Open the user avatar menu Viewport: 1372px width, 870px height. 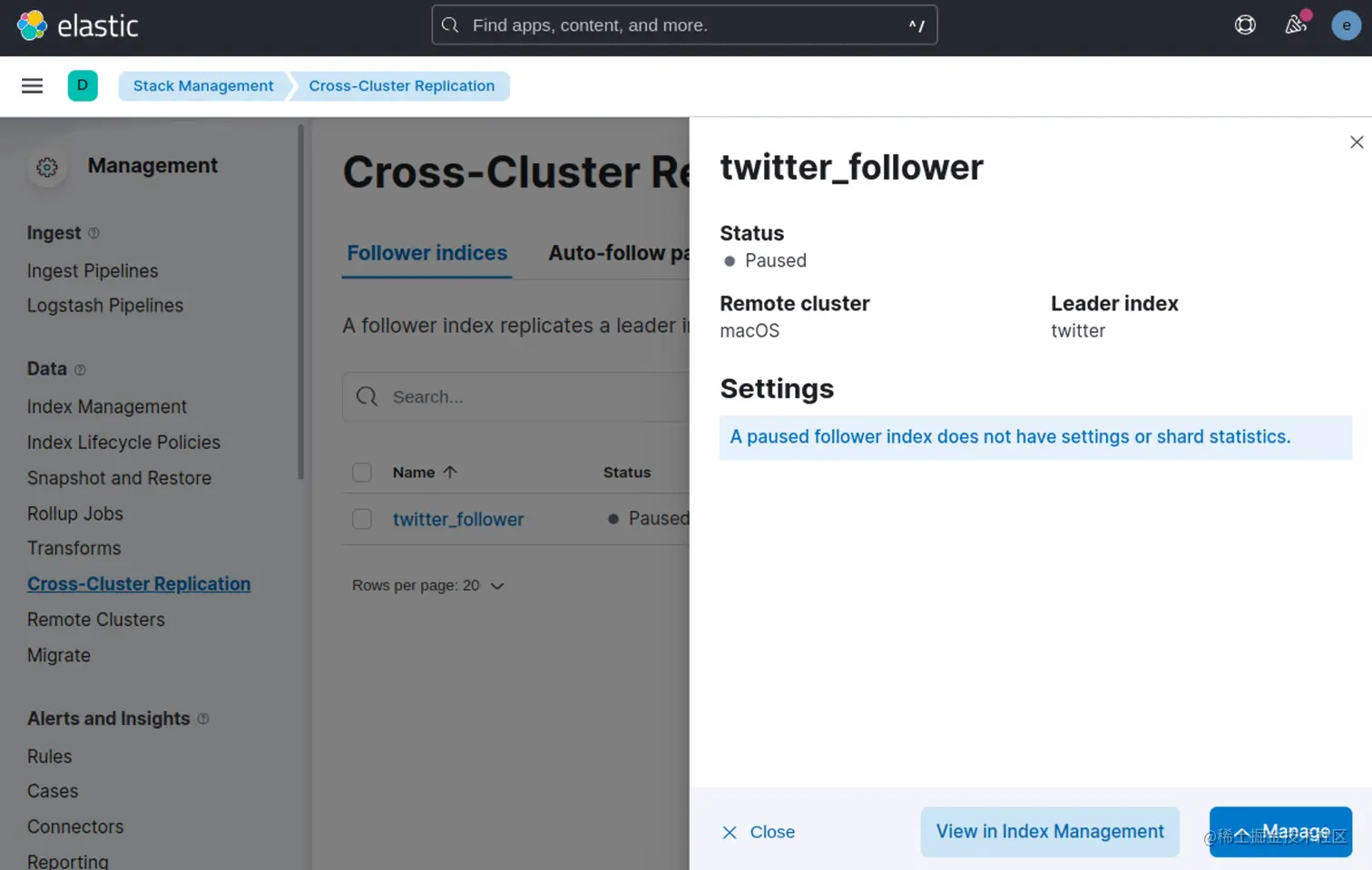pyautogui.click(x=1346, y=25)
